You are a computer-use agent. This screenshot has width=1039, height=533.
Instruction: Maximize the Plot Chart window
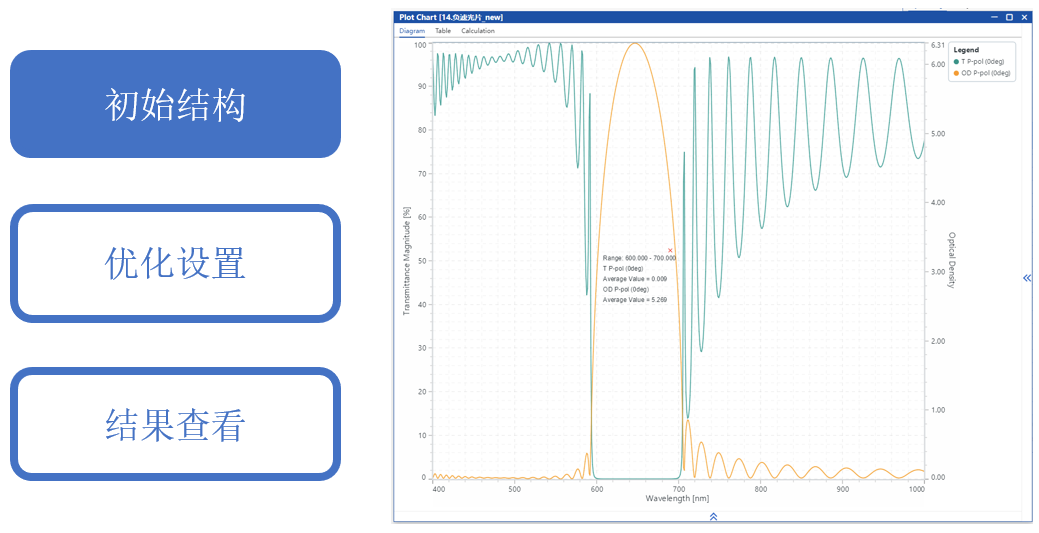coord(1009,17)
